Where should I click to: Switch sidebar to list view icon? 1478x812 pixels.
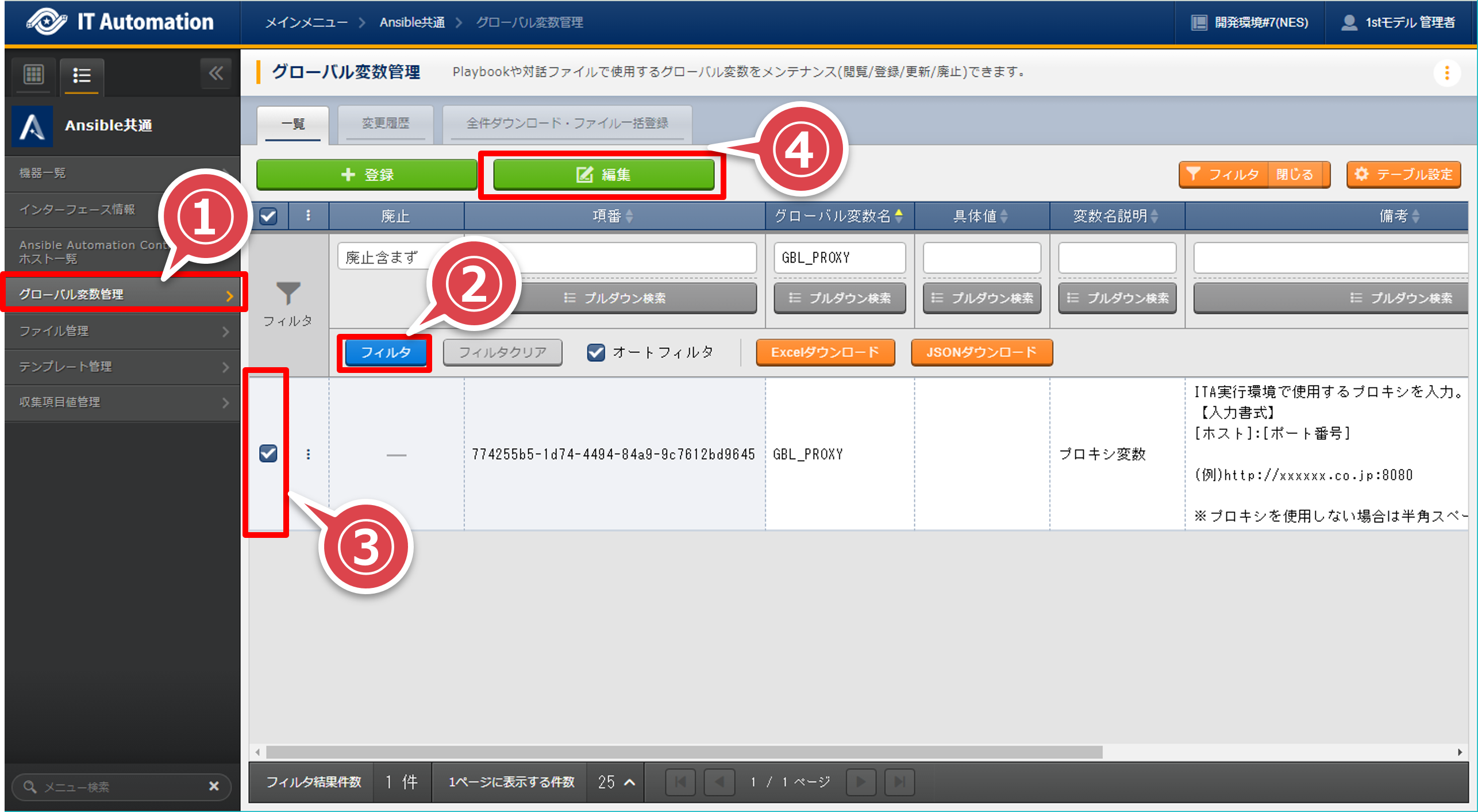click(82, 75)
